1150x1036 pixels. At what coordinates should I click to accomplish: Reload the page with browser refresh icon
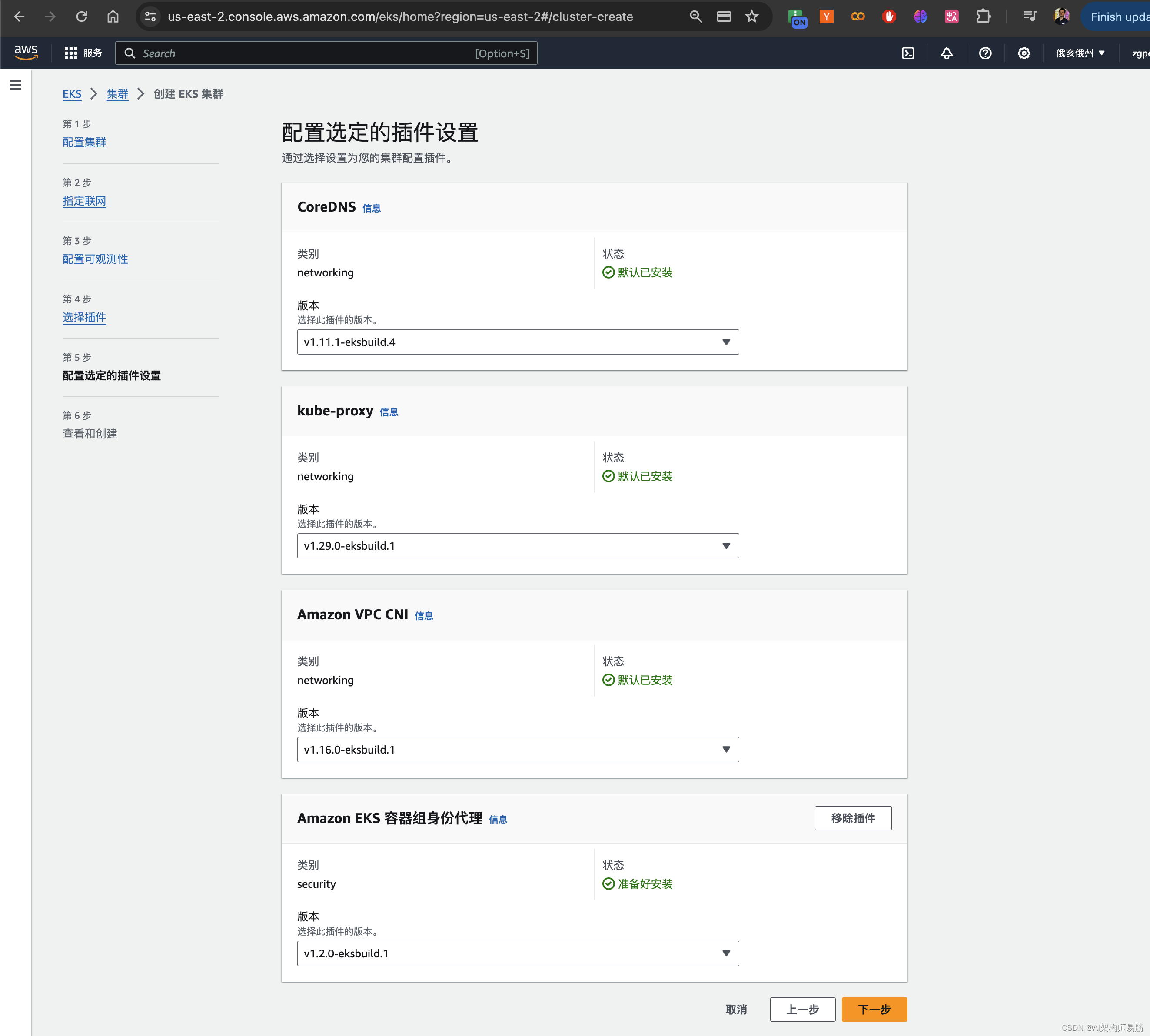(x=81, y=17)
